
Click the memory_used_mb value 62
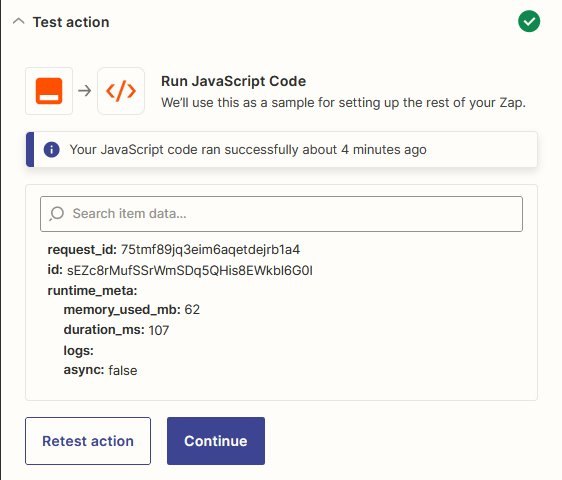click(x=192, y=310)
